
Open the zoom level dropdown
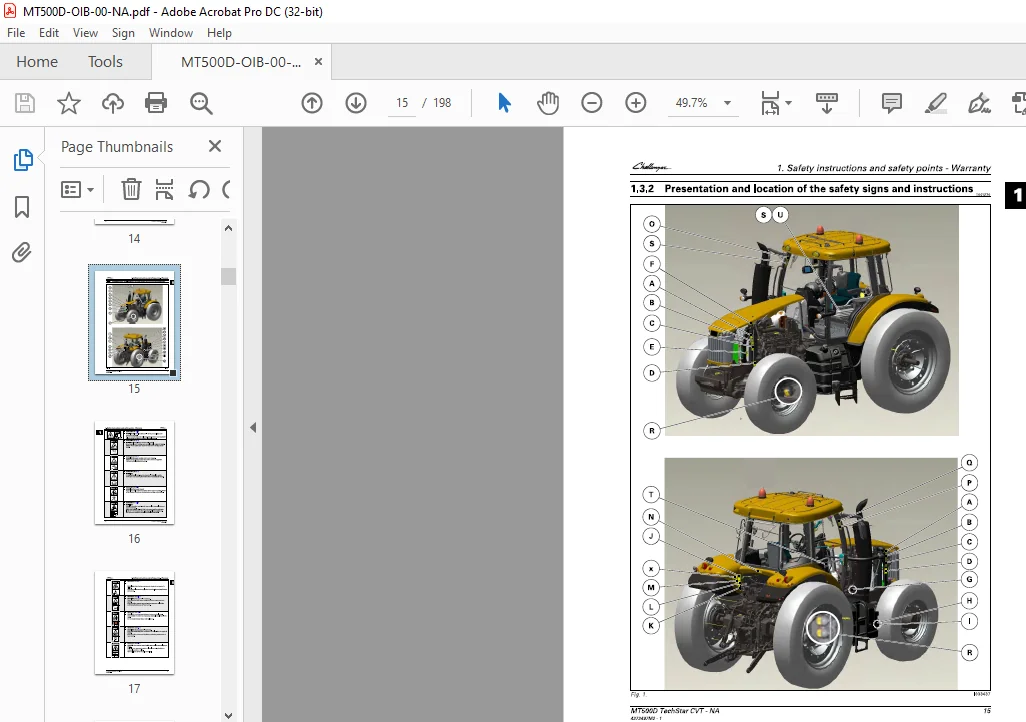point(728,103)
